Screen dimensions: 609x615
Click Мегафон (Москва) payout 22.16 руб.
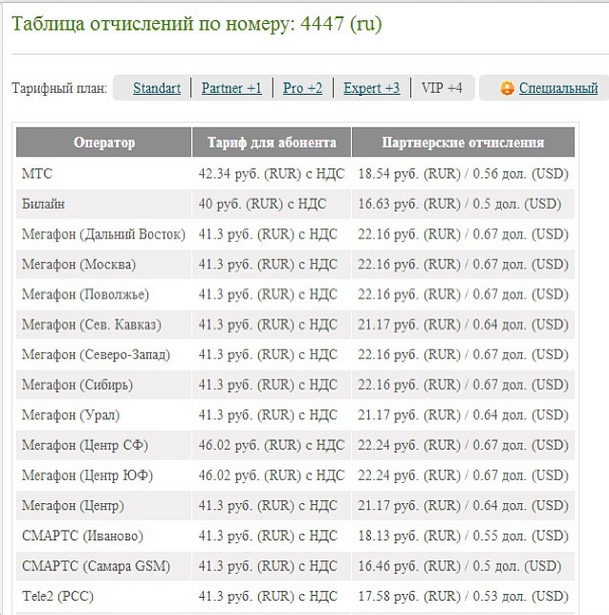(x=463, y=264)
